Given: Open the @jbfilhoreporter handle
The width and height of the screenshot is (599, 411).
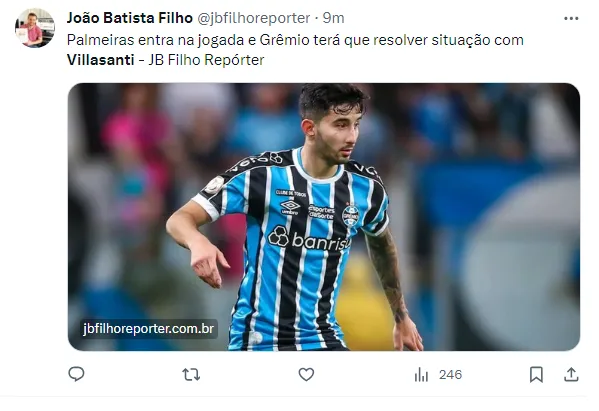Looking at the screenshot, I should (x=253, y=18).
